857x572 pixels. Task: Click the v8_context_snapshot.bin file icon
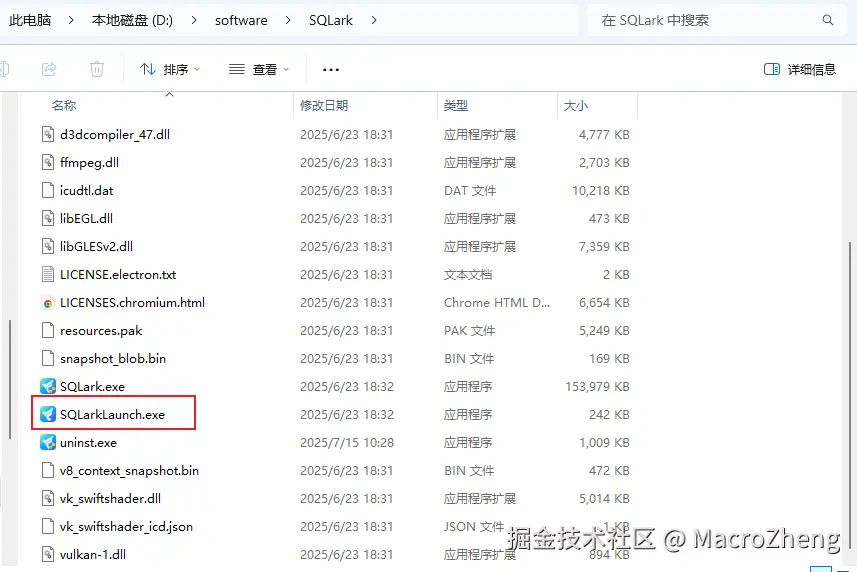pos(48,470)
